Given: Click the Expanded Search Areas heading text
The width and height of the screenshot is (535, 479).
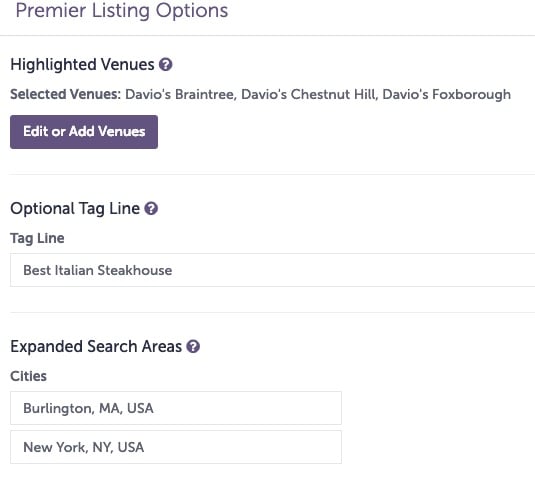Looking at the screenshot, I should pos(96,346).
